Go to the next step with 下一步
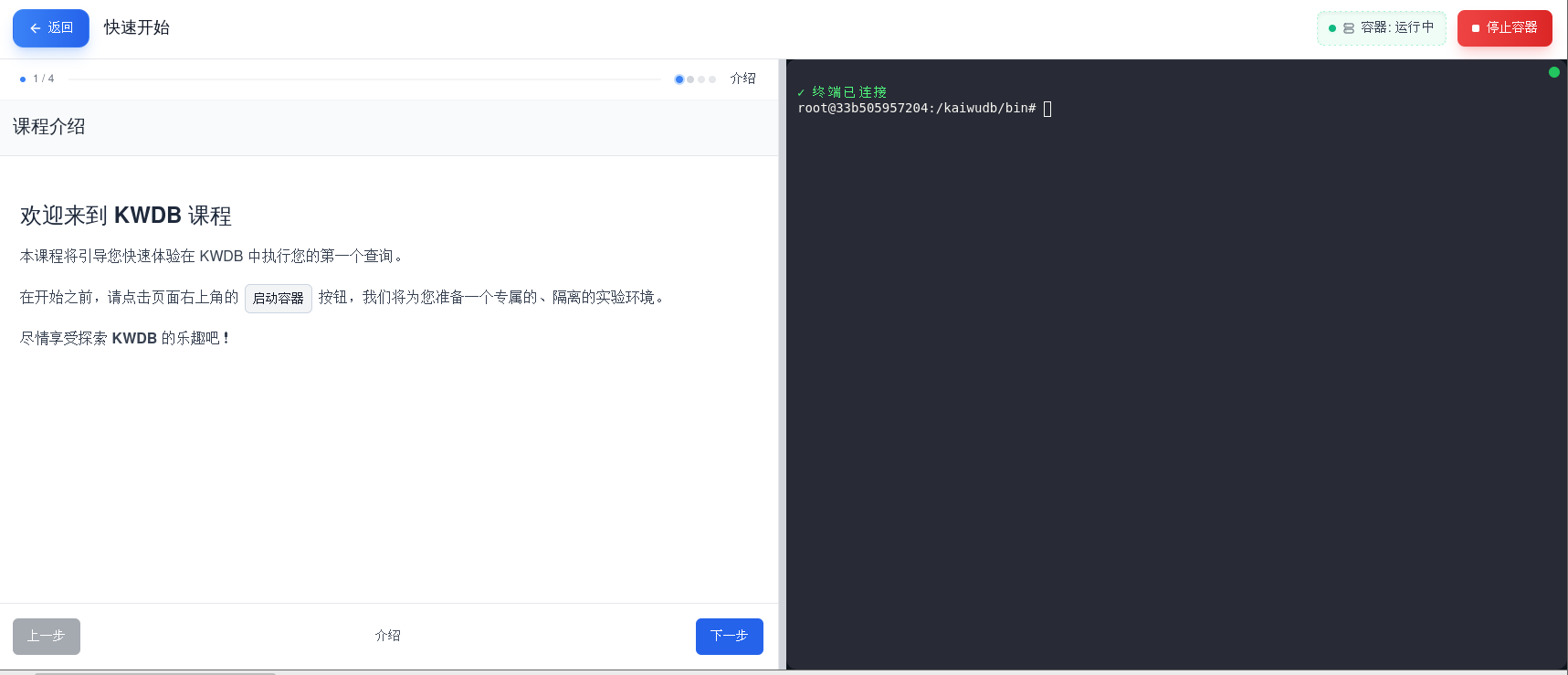1568x675 pixels. [730, 637]
